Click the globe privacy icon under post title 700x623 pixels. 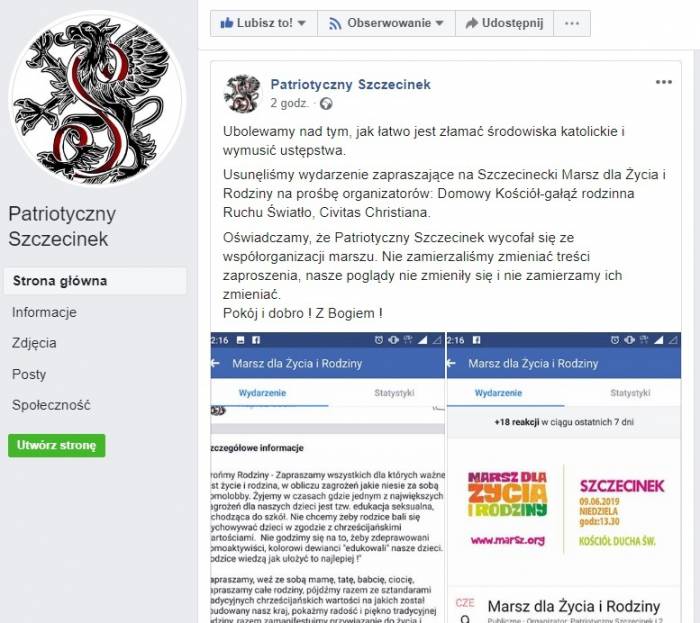(326, 104)
